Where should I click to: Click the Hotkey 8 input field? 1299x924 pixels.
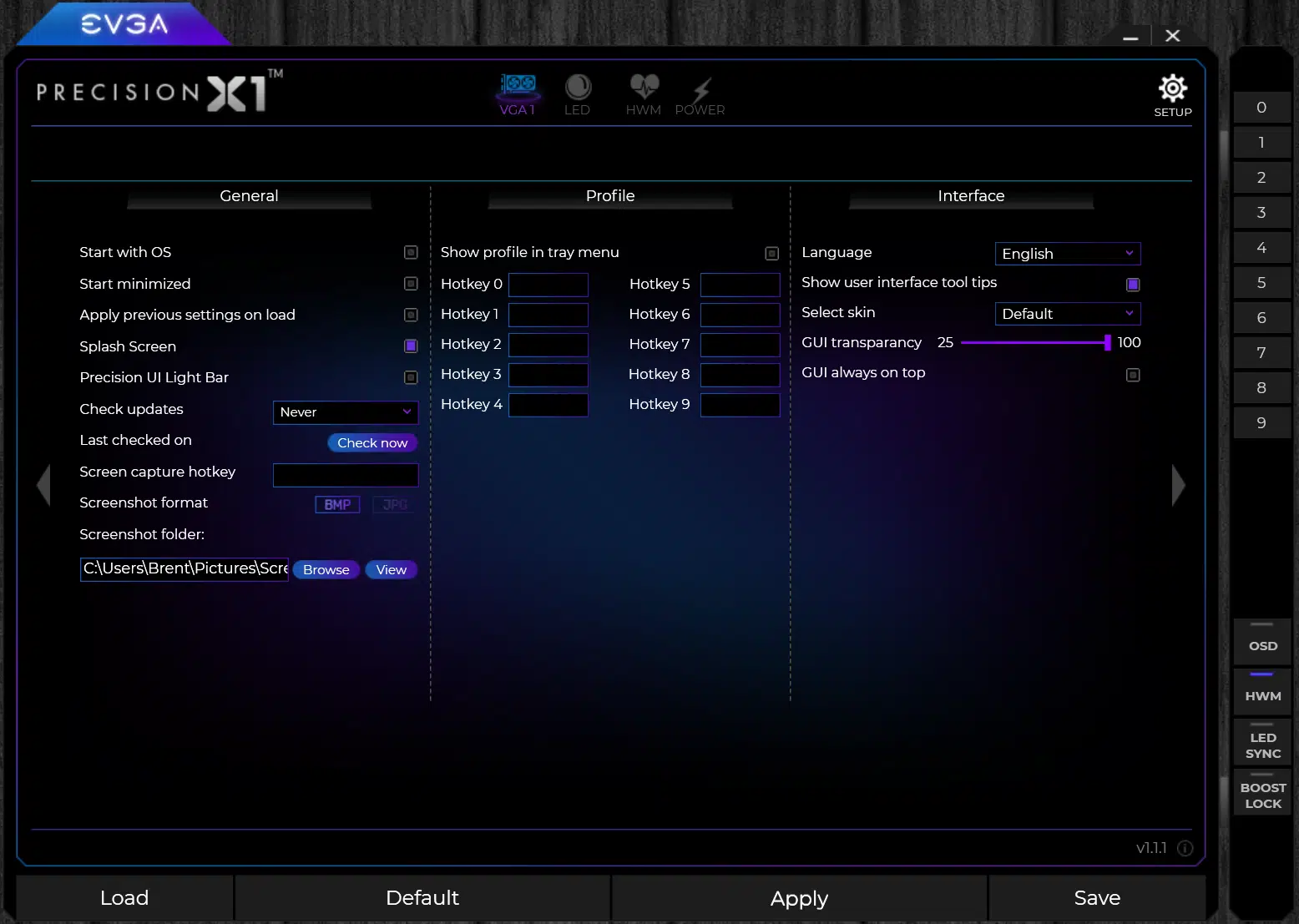(740, 375)
